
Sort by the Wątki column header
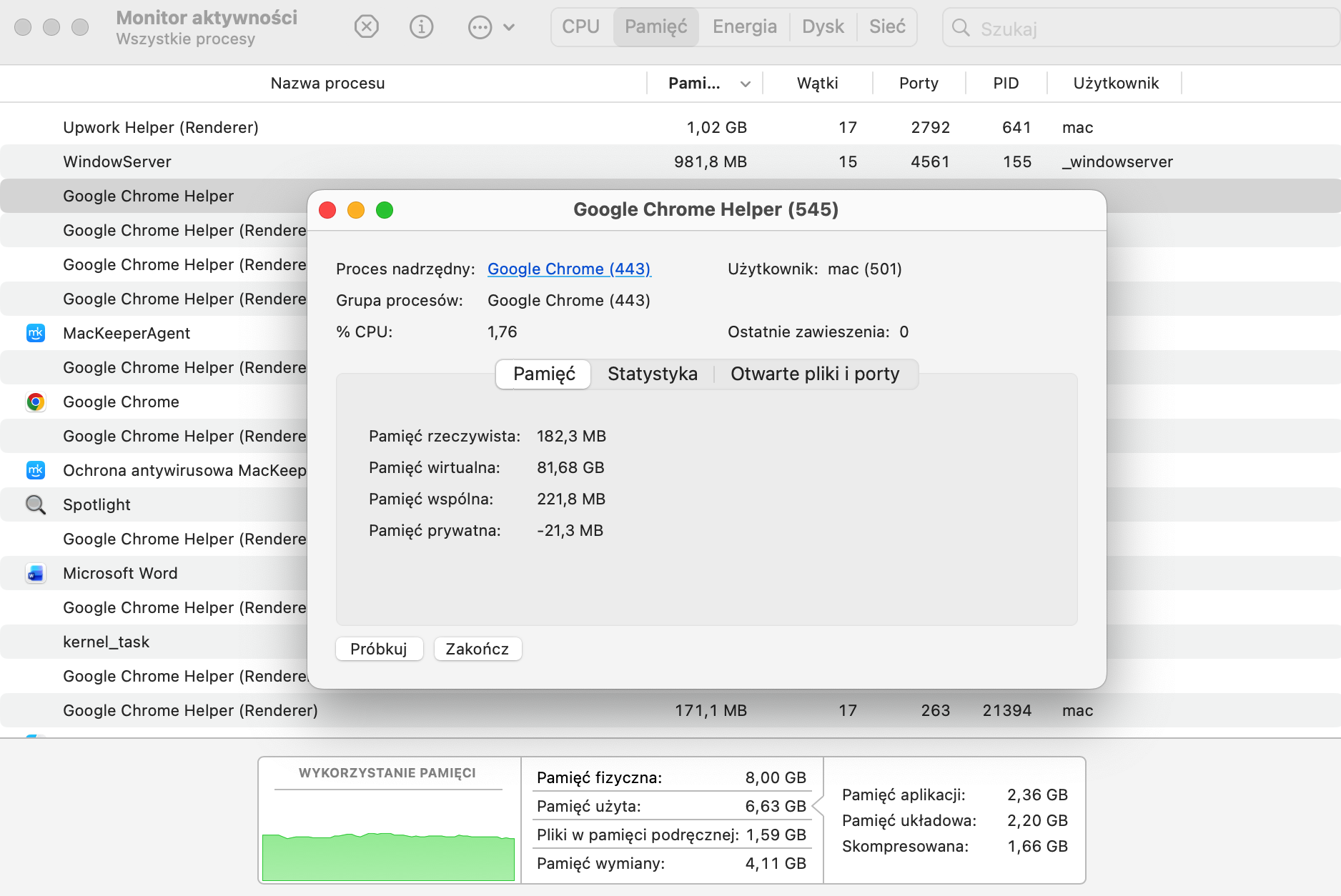818,83
